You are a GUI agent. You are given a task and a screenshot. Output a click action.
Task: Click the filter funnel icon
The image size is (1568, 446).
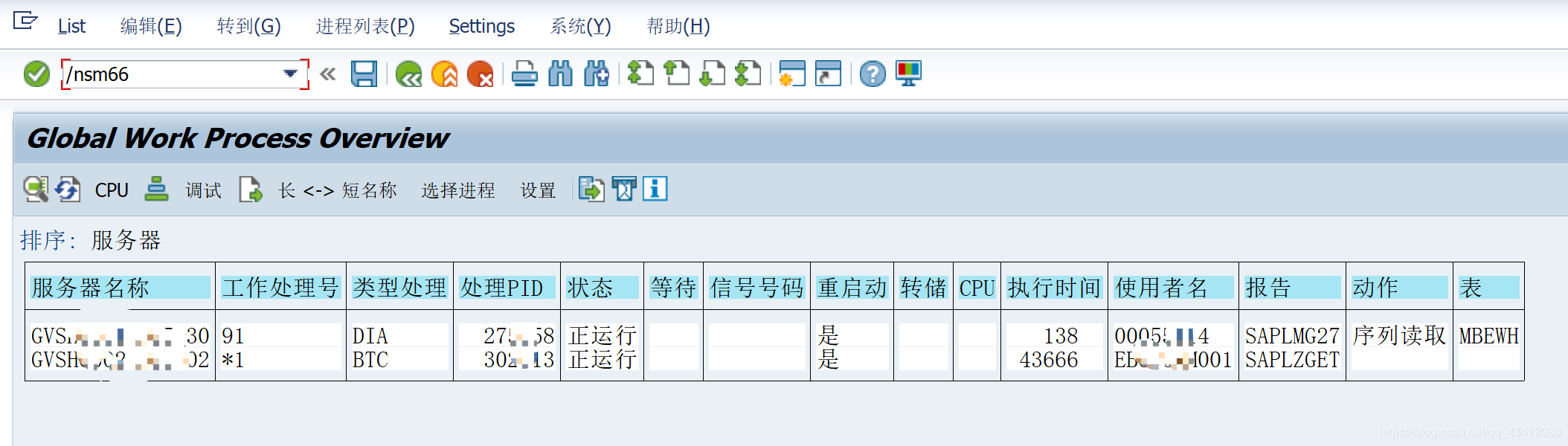tap(623, 190)
